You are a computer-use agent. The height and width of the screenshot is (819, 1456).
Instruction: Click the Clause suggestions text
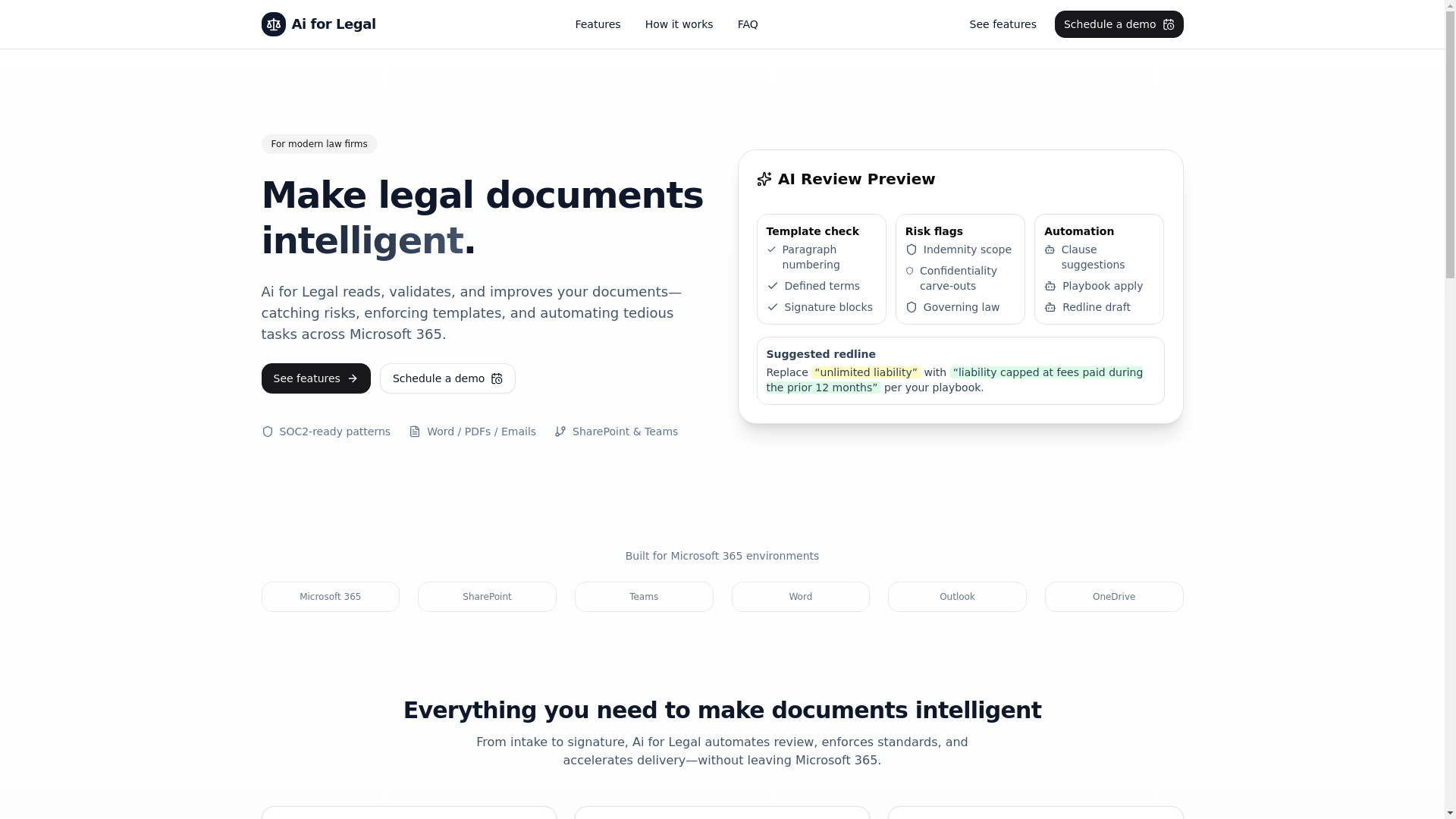1094,257
